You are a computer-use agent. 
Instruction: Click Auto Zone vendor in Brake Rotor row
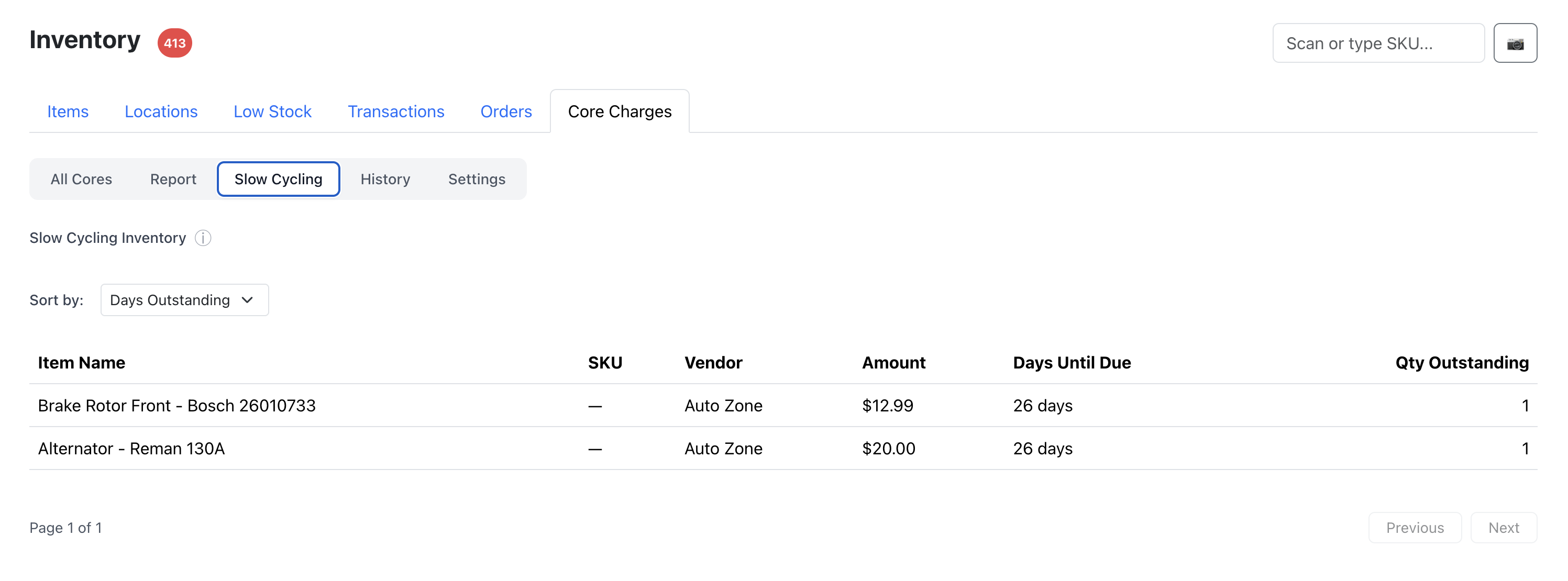(723, 405)
